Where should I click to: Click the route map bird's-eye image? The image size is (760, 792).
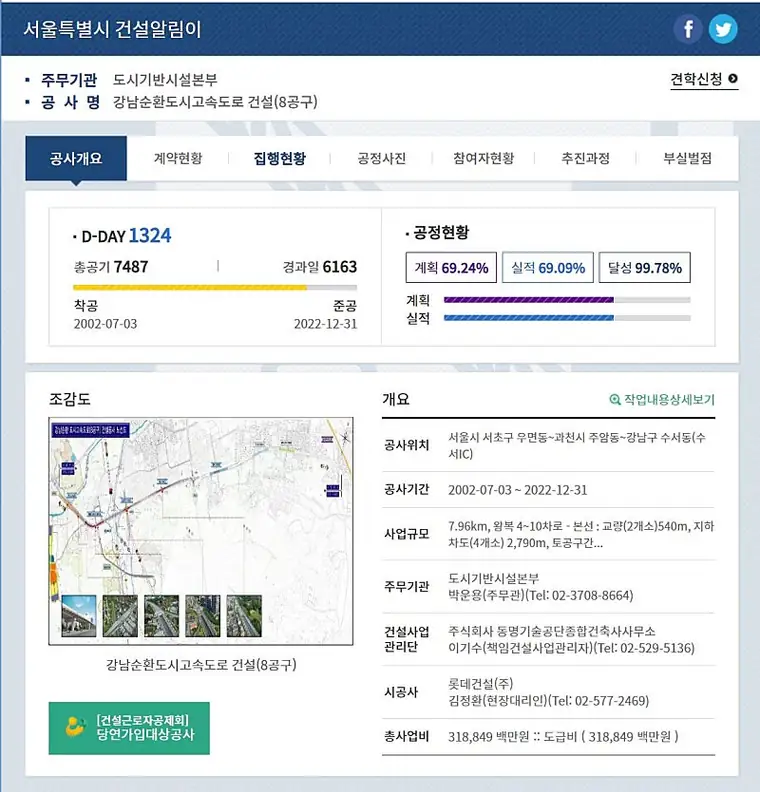point(201,531)
